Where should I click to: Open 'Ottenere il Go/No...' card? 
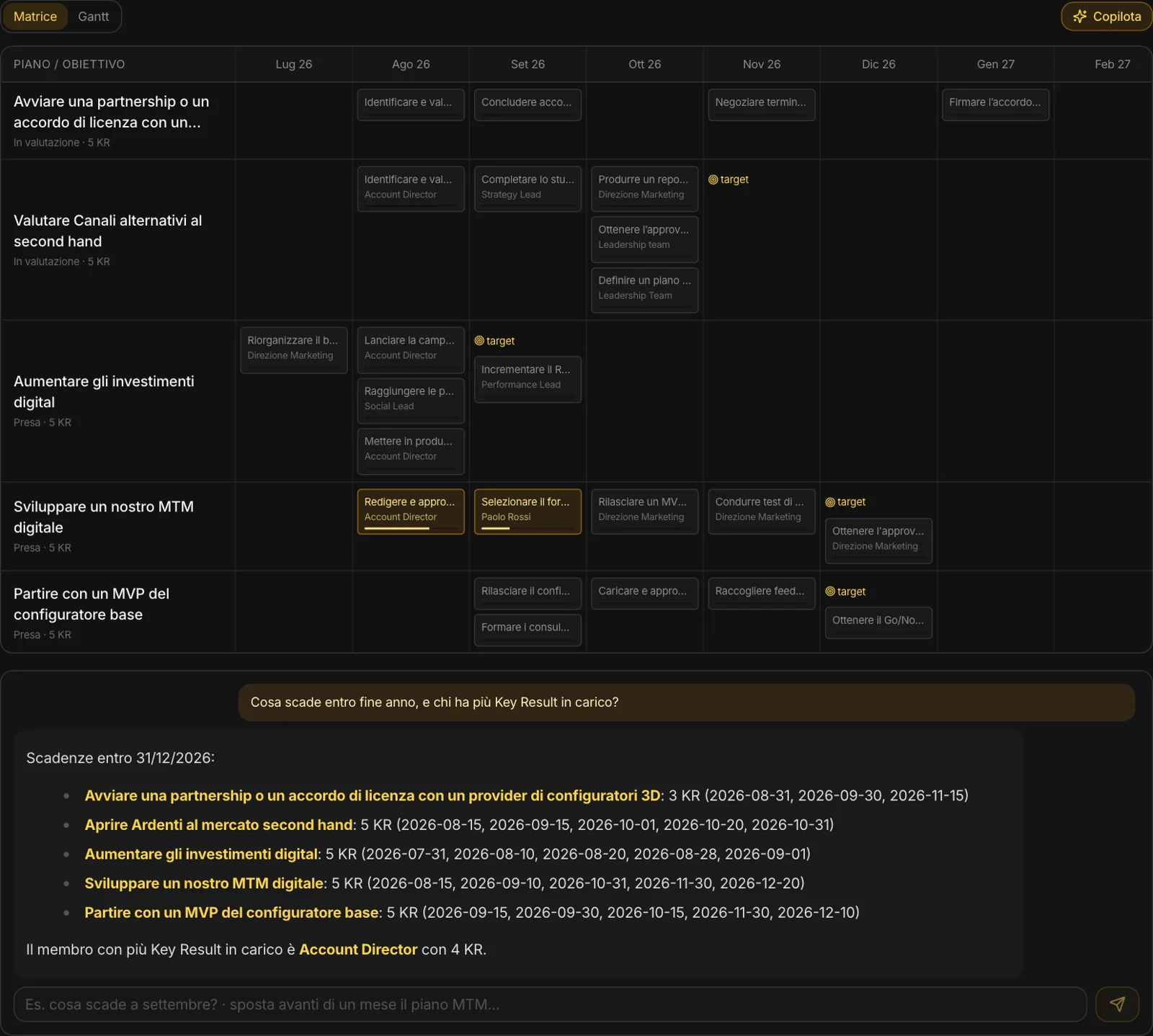(x=878, y=622)
